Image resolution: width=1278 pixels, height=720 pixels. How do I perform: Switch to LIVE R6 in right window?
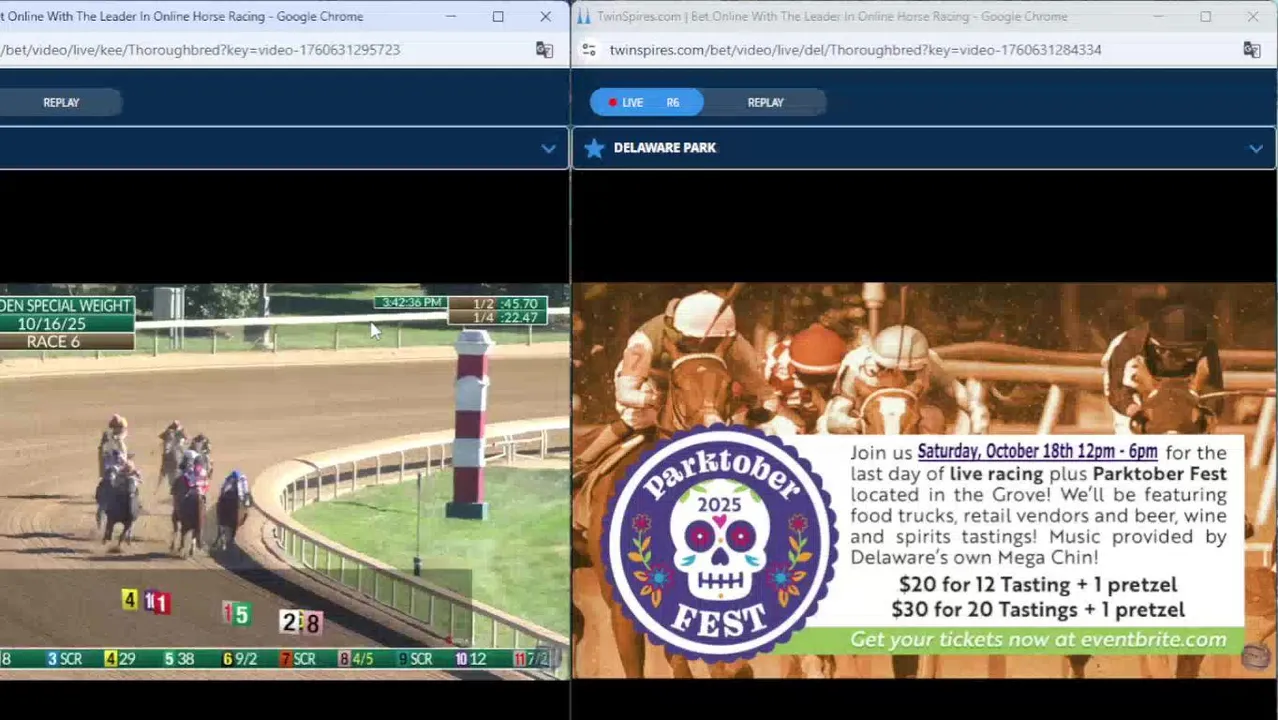pos(646,102)
